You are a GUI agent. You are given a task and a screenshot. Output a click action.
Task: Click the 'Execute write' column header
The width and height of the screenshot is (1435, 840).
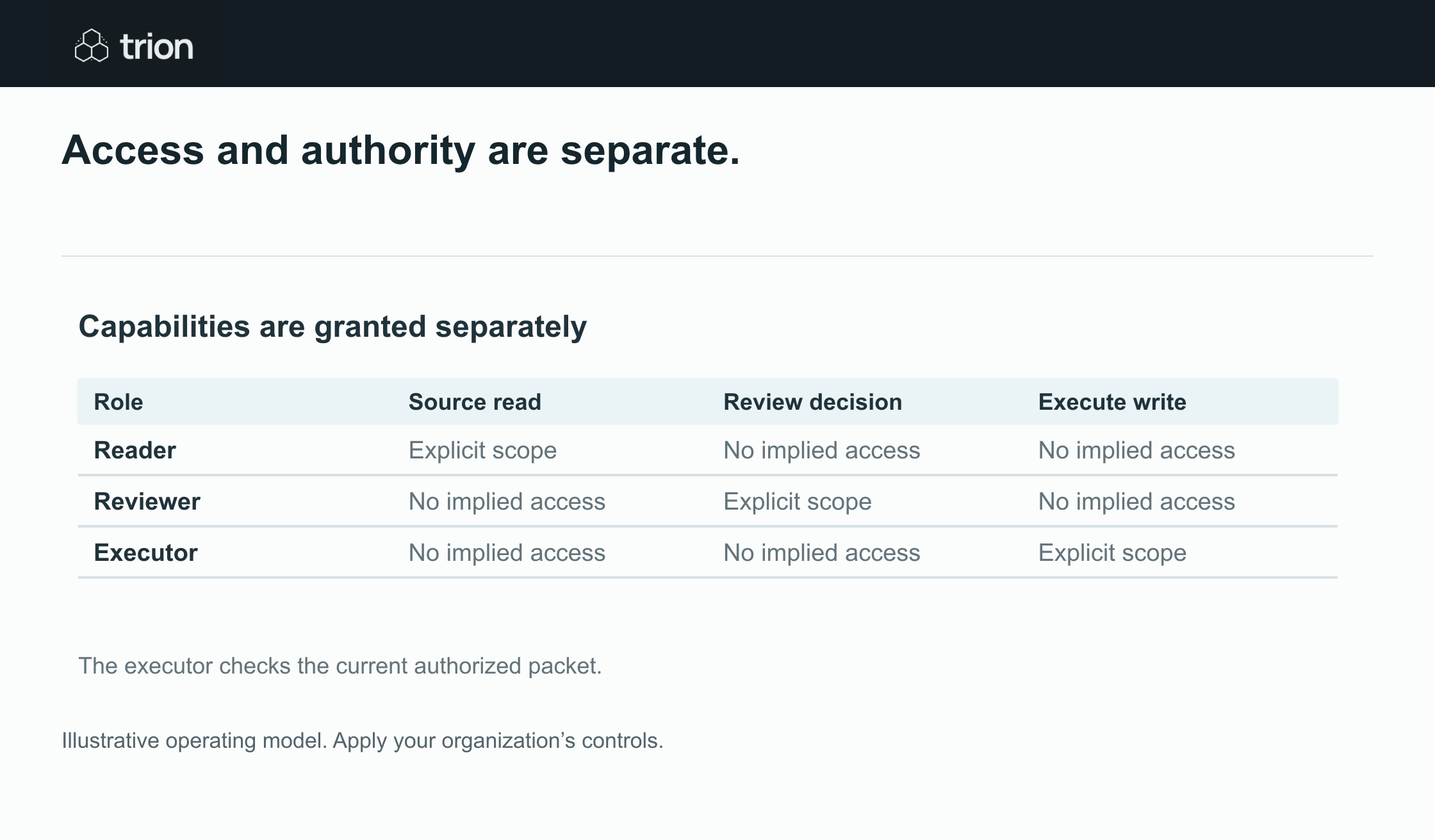[x=1112, y=402]
